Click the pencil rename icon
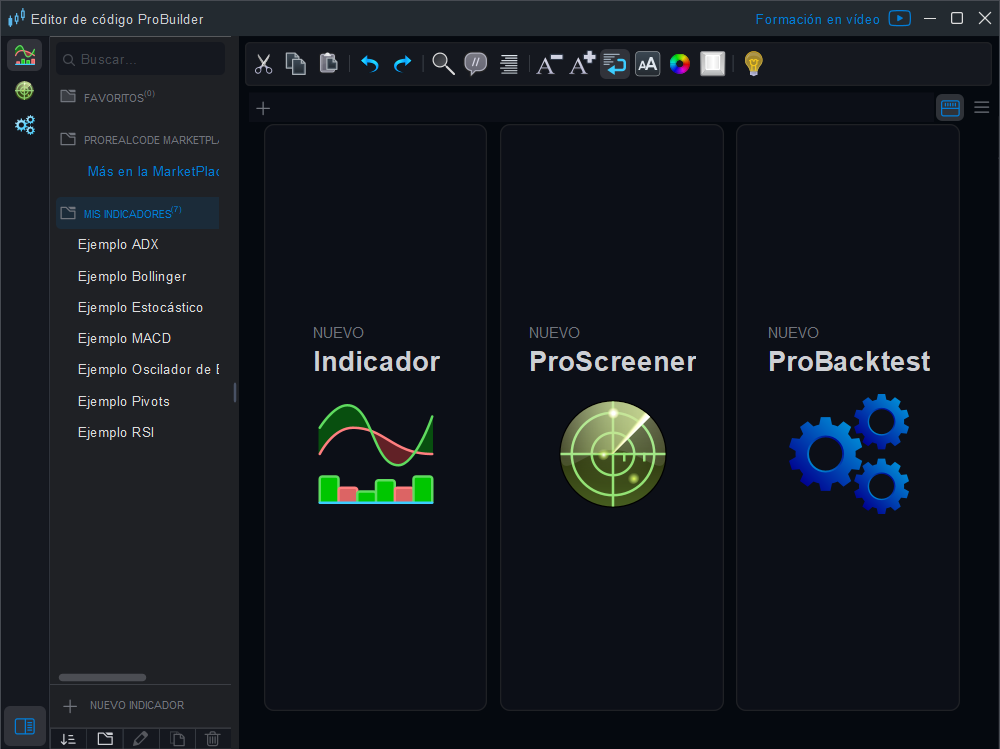Image resolution: width=1000 pixels, height=749 pixels. point(140,739)
